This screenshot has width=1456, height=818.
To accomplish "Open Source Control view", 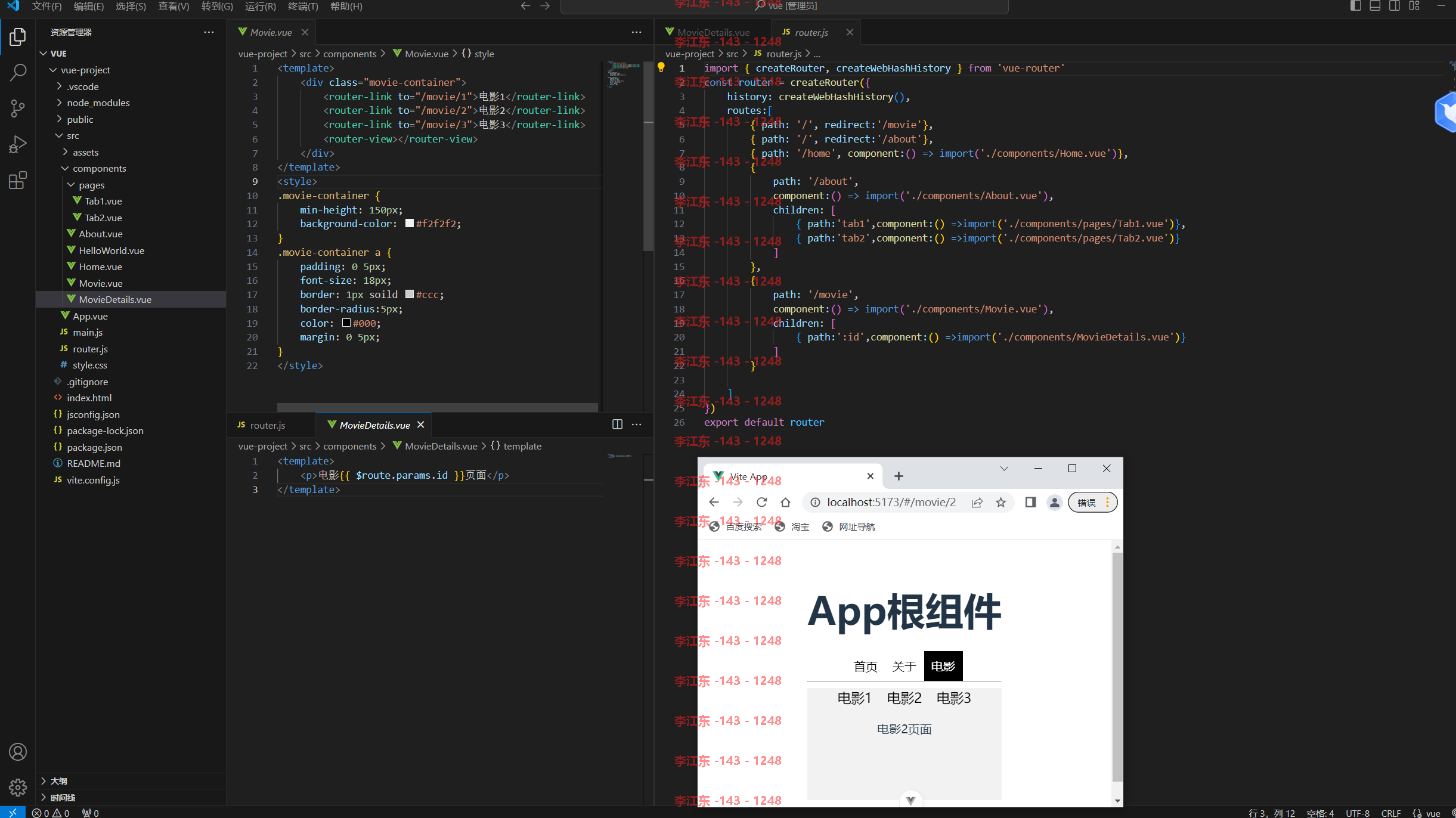I will tap(18, 109).
